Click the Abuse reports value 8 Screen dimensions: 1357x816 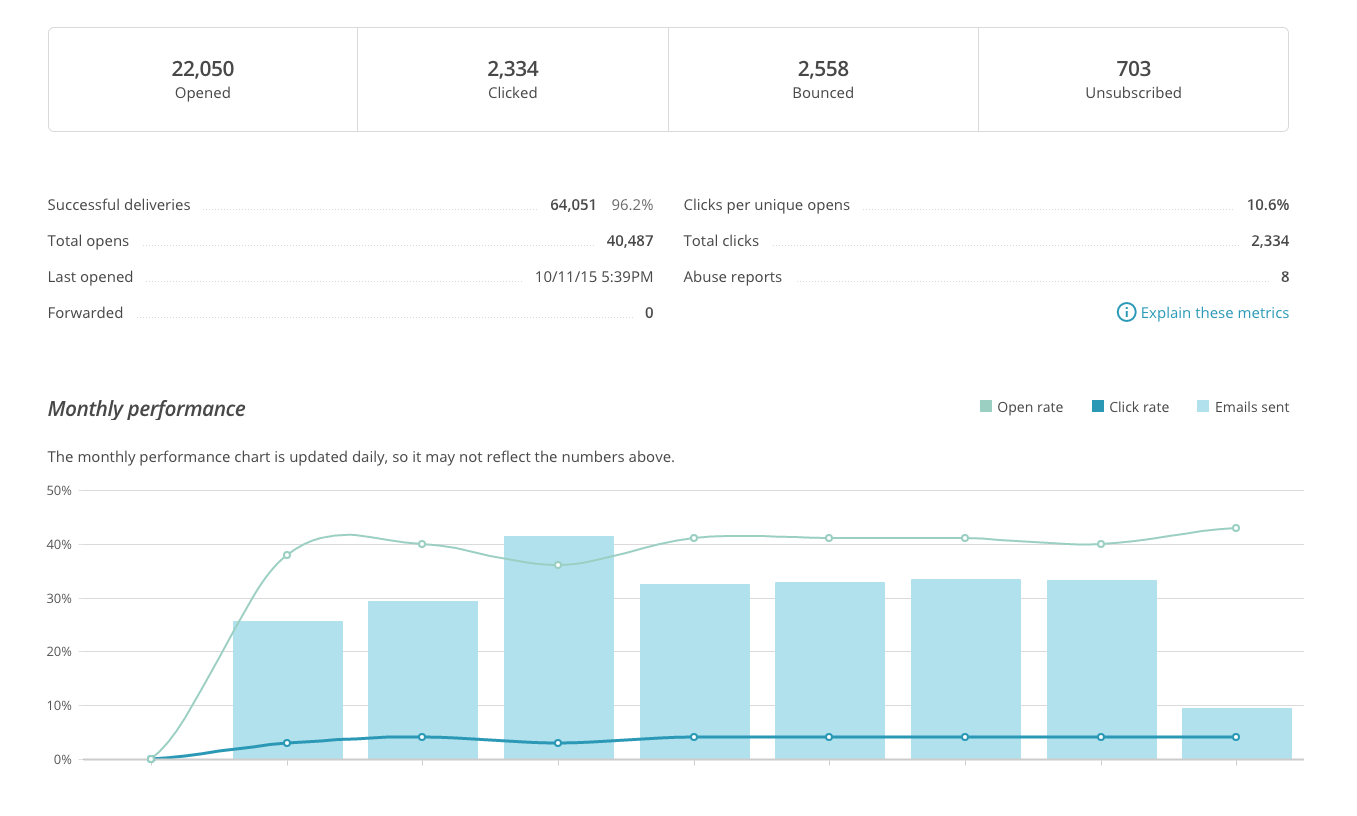1284,277
